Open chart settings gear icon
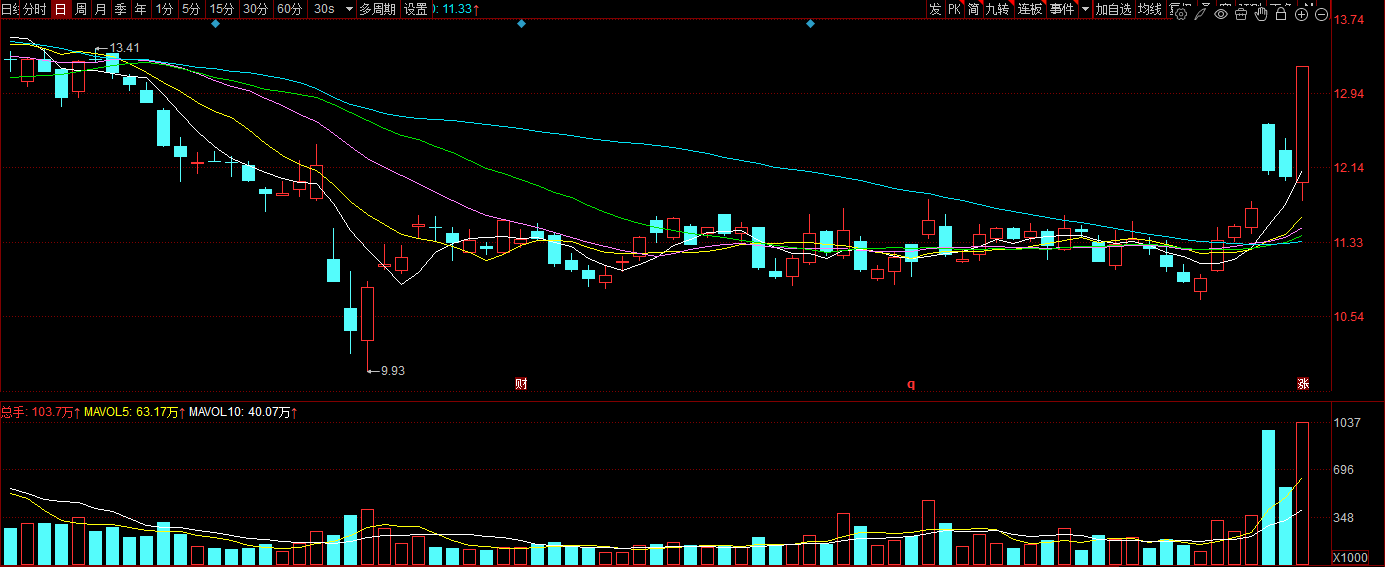The image size is (1385, 567). (x=1180, y=14)
